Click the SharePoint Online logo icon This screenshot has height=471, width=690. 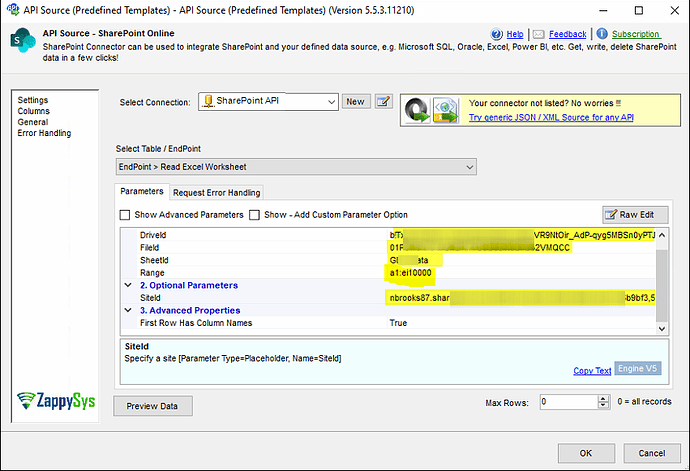[23, 40]
